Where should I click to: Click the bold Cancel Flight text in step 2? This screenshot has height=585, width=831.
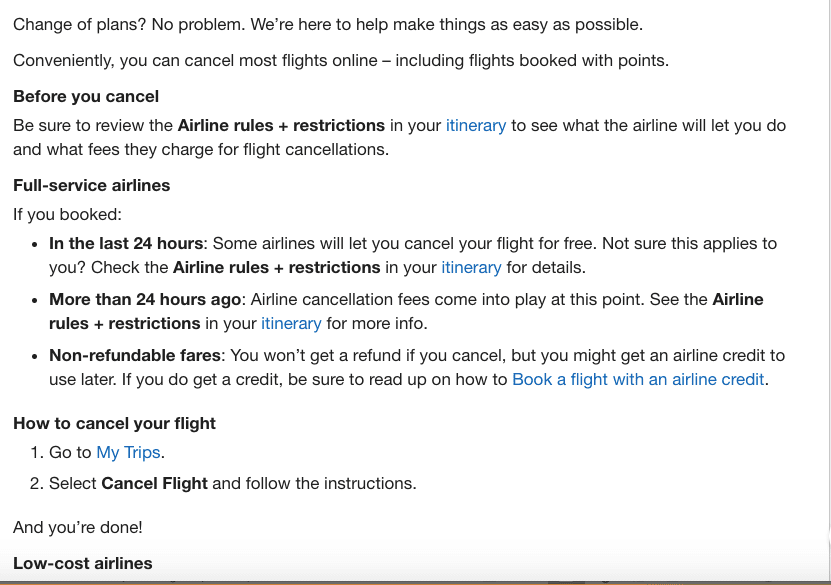pos(154,483)
